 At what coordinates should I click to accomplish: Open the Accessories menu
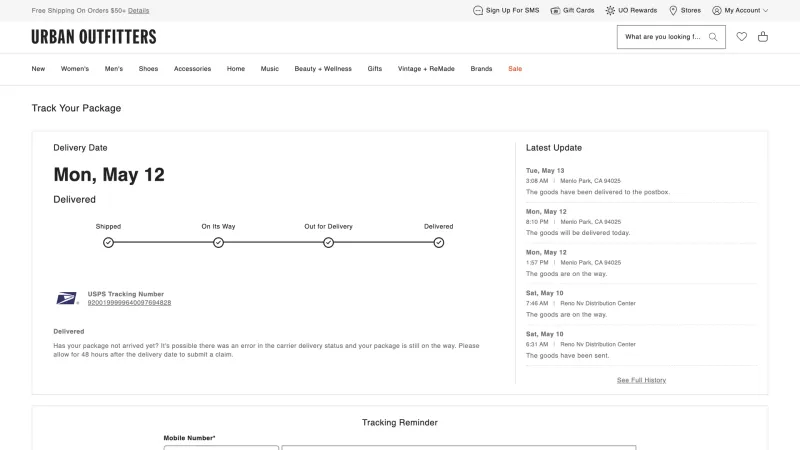[x=192, y=68]
